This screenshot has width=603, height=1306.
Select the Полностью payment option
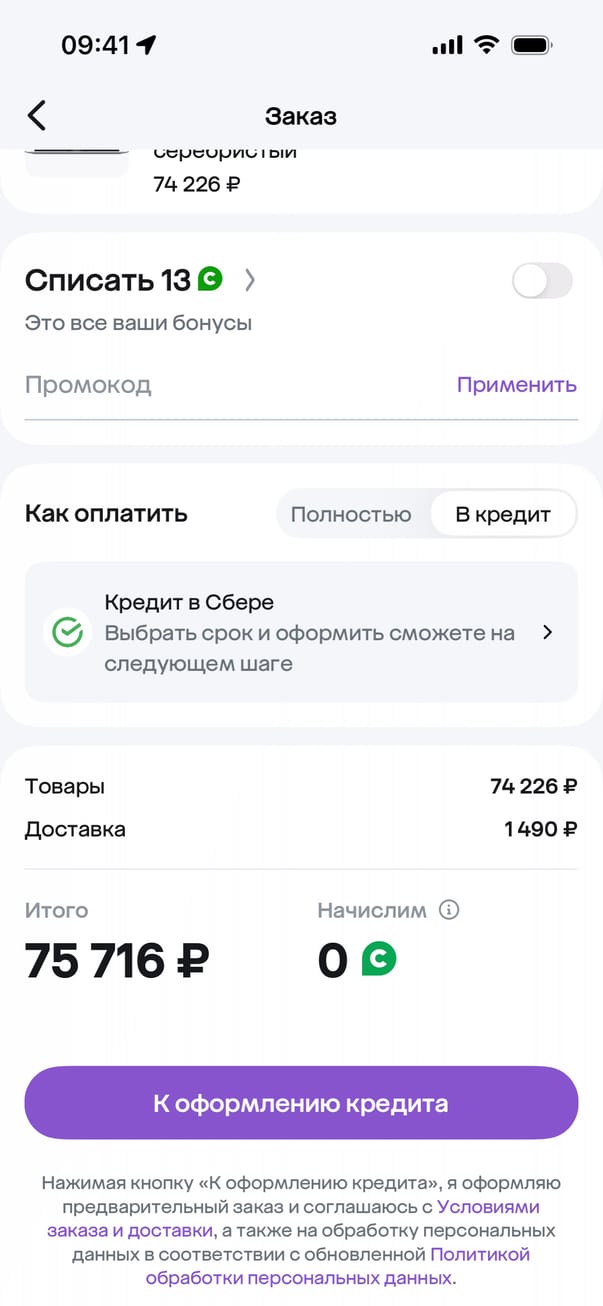(x=351, y=515)
